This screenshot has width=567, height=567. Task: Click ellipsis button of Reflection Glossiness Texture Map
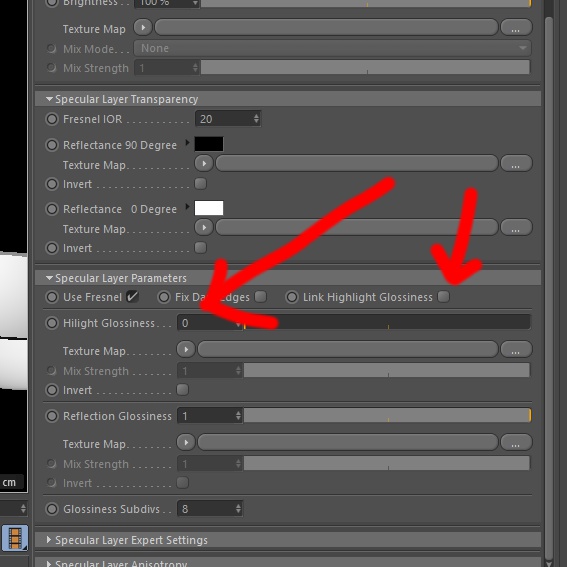tap(516, 443)
